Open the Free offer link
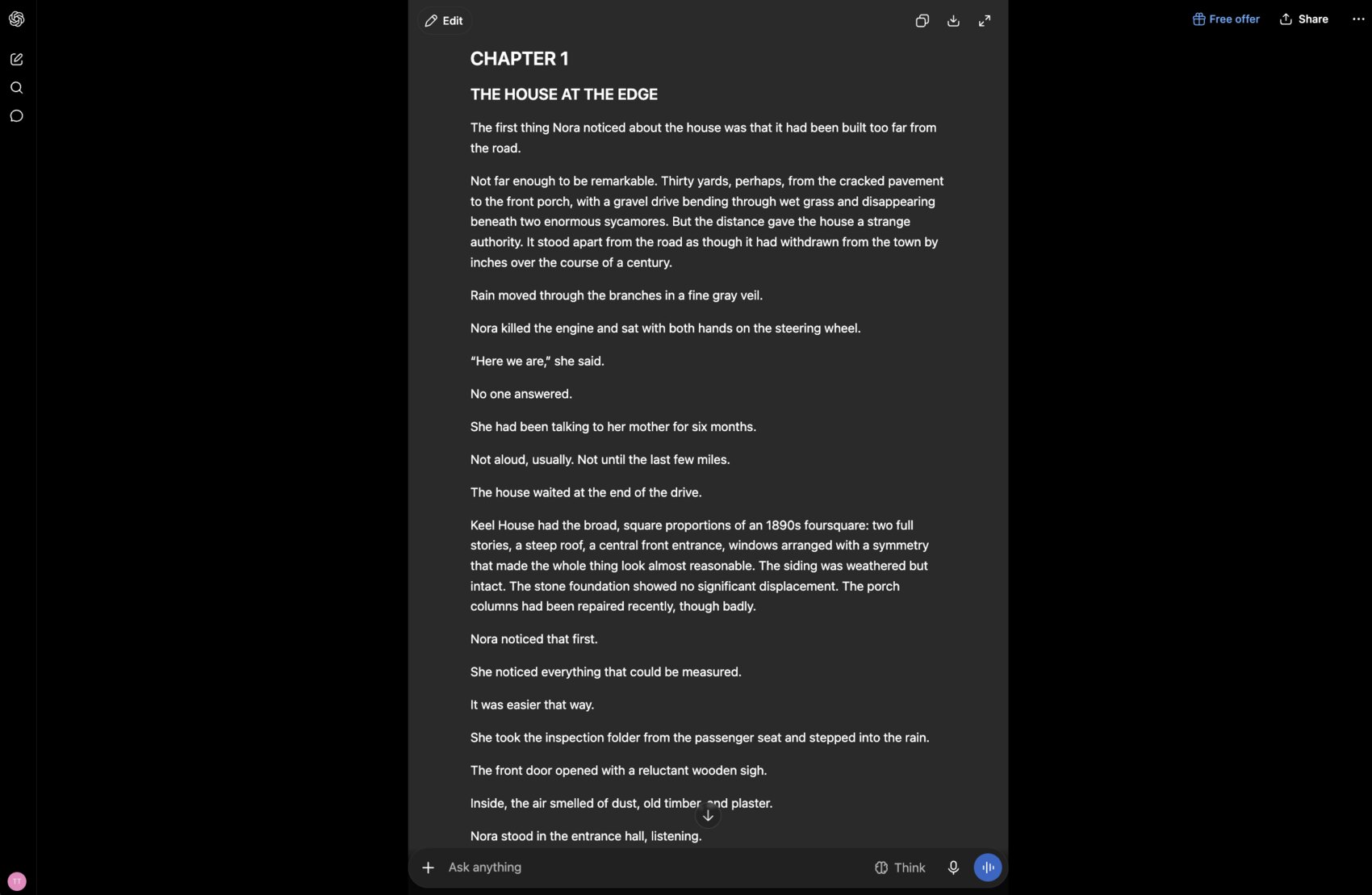 (1226, 19)
